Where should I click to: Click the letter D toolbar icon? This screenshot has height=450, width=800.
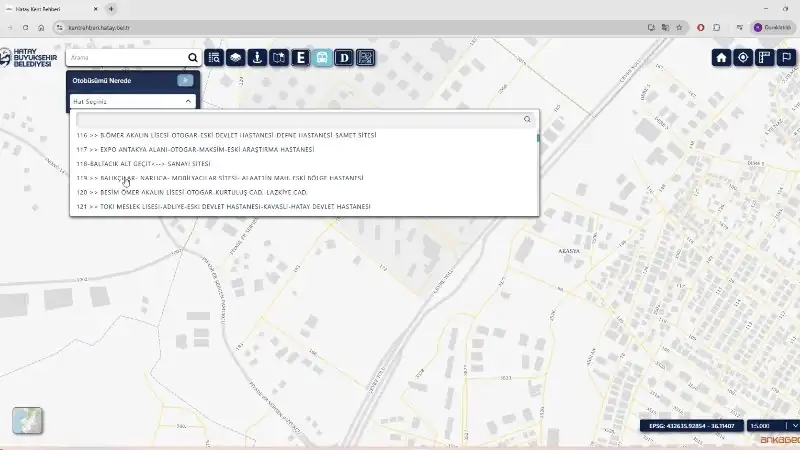tap(344, 58)
